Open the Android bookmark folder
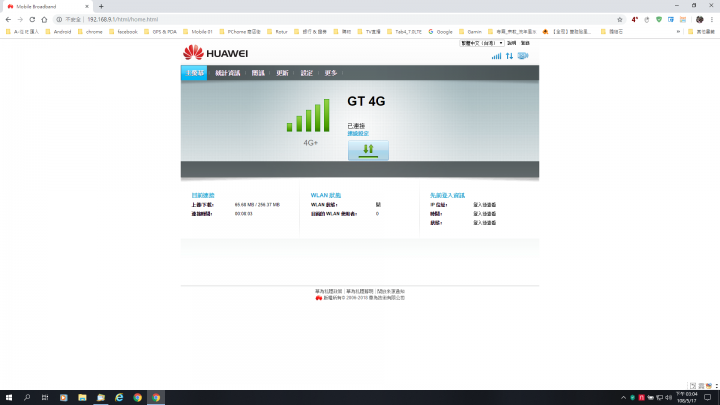The image size is (720, 405). 58,32
